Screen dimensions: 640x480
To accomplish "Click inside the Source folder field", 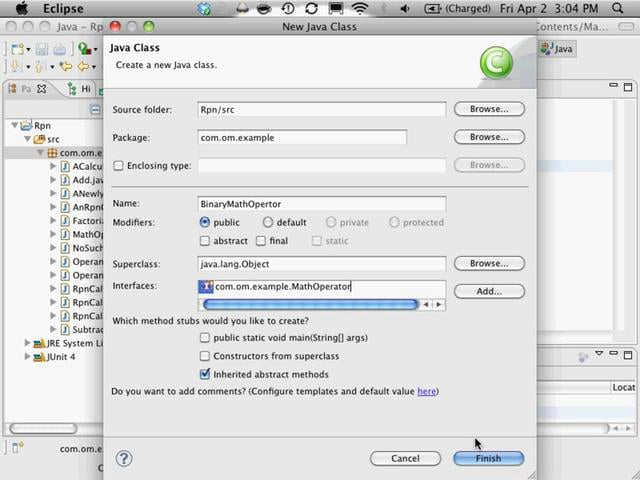I will 322,109.
